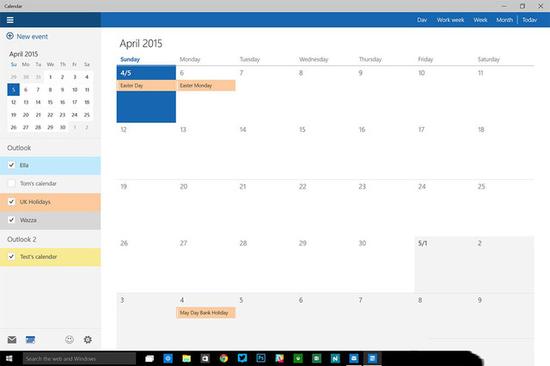Pick date 14 in the mini calendar
The width and height of the screenshot is (550, 366).
tap(38, 102)
